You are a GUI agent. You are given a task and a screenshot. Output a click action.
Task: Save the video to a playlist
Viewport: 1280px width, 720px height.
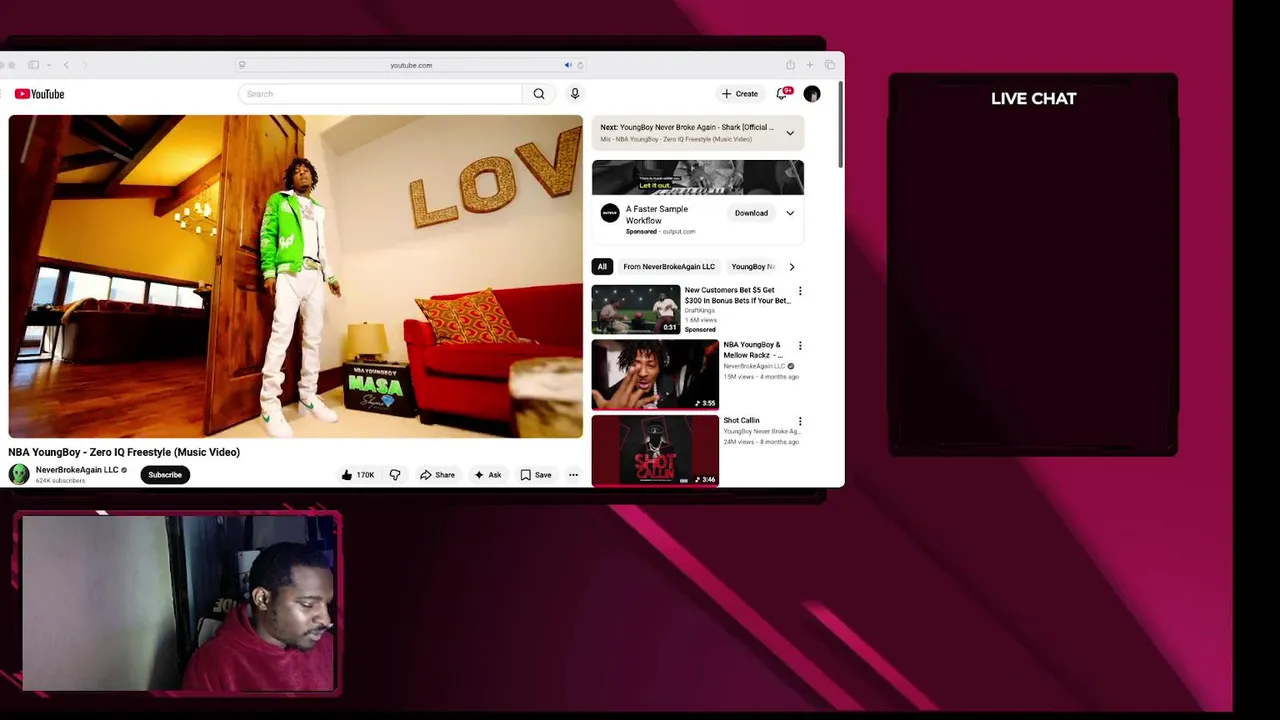(x=536, y=475)
